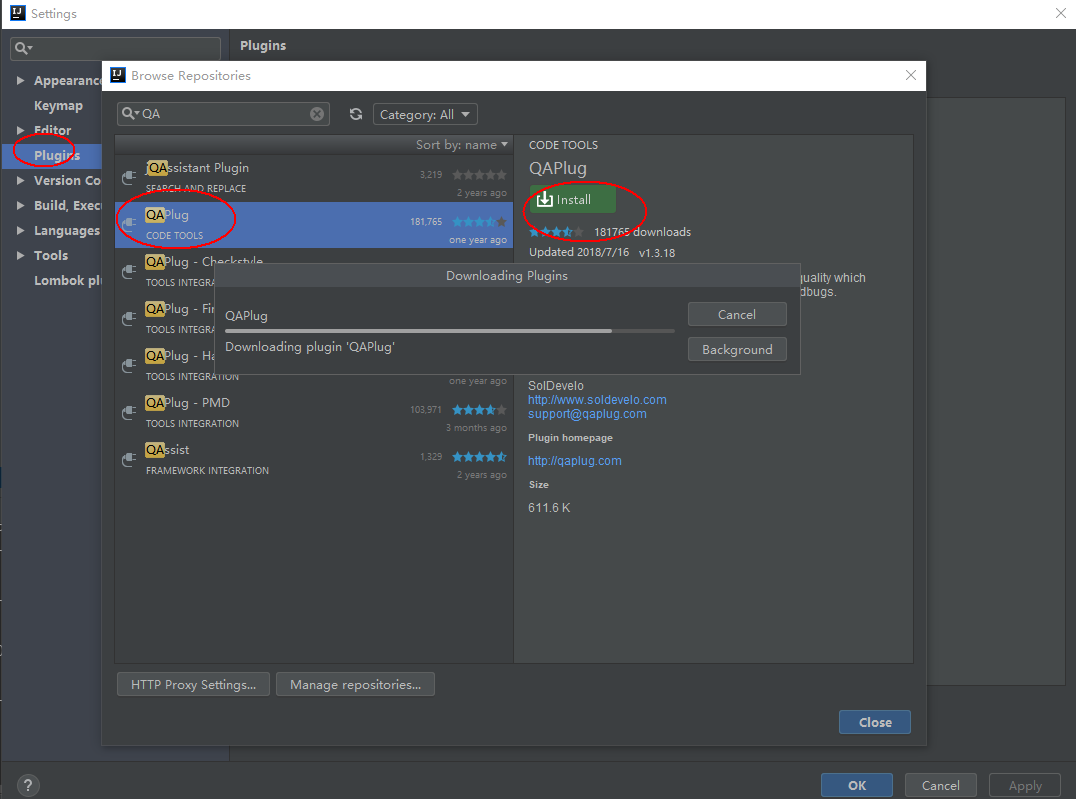Open the Category: All dropdown
1076x799 pixels.
(x=425, y=114)
